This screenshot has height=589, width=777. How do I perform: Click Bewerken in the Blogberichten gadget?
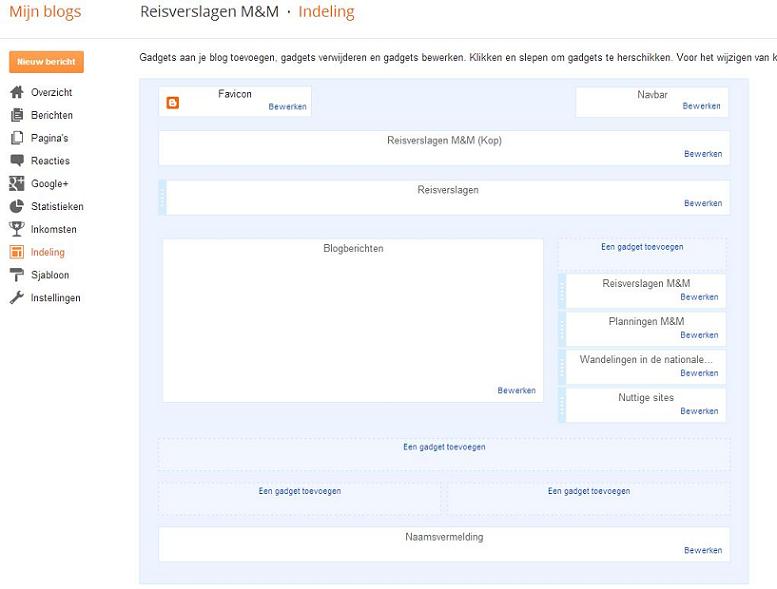[516, 391]
